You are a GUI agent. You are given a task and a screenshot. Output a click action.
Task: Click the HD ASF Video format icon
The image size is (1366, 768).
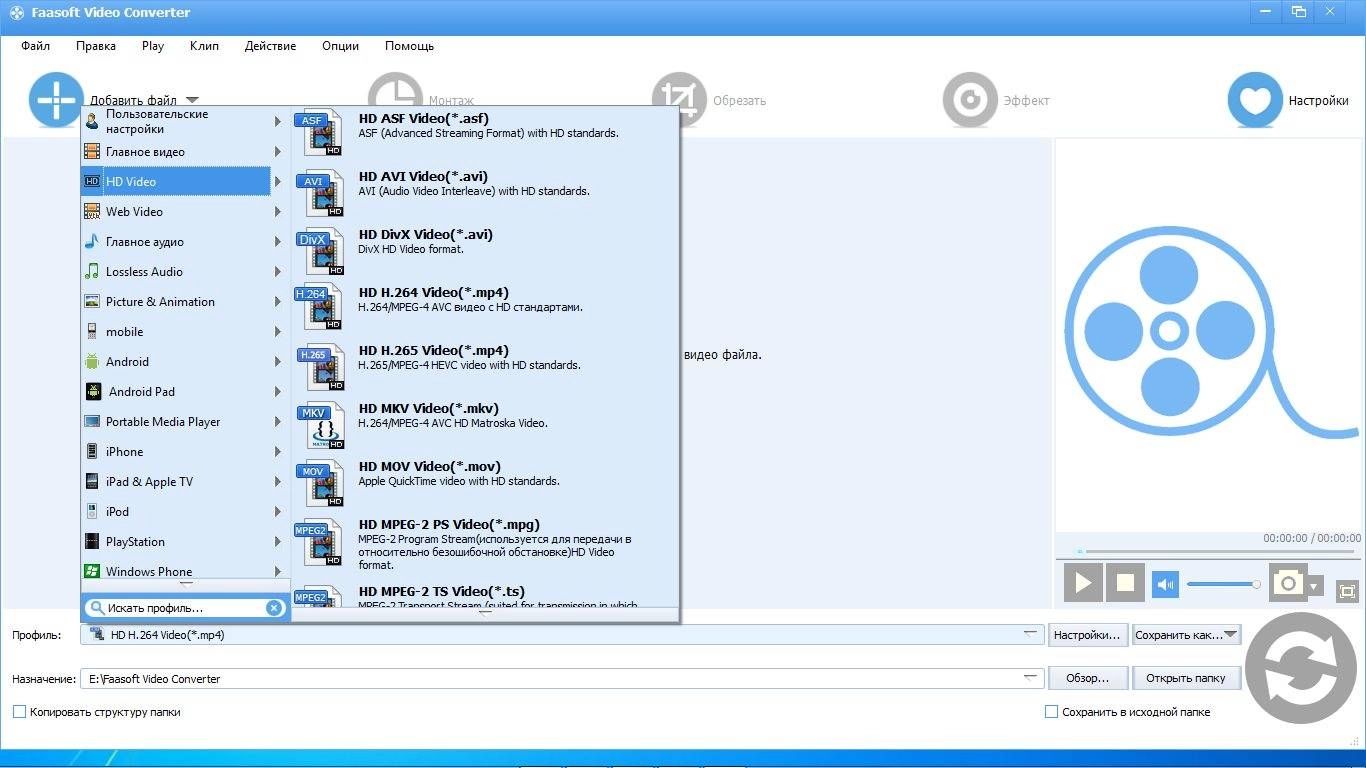[320, 133]
